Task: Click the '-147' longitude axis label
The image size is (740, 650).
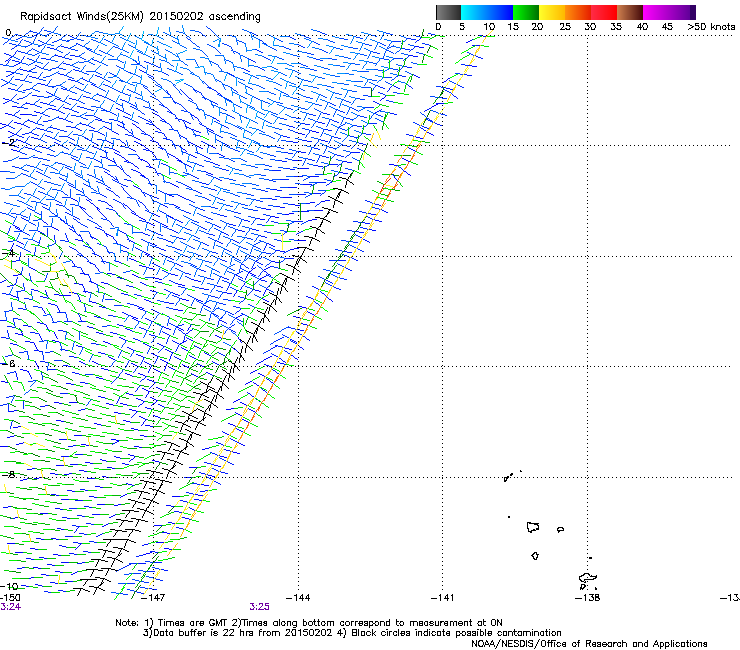Action: [x=153, y=598]
